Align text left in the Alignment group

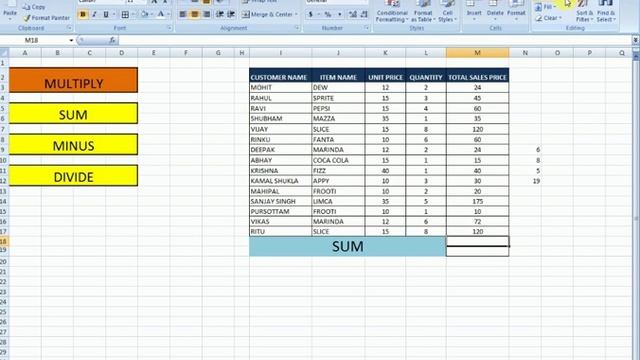click(183, 14)
